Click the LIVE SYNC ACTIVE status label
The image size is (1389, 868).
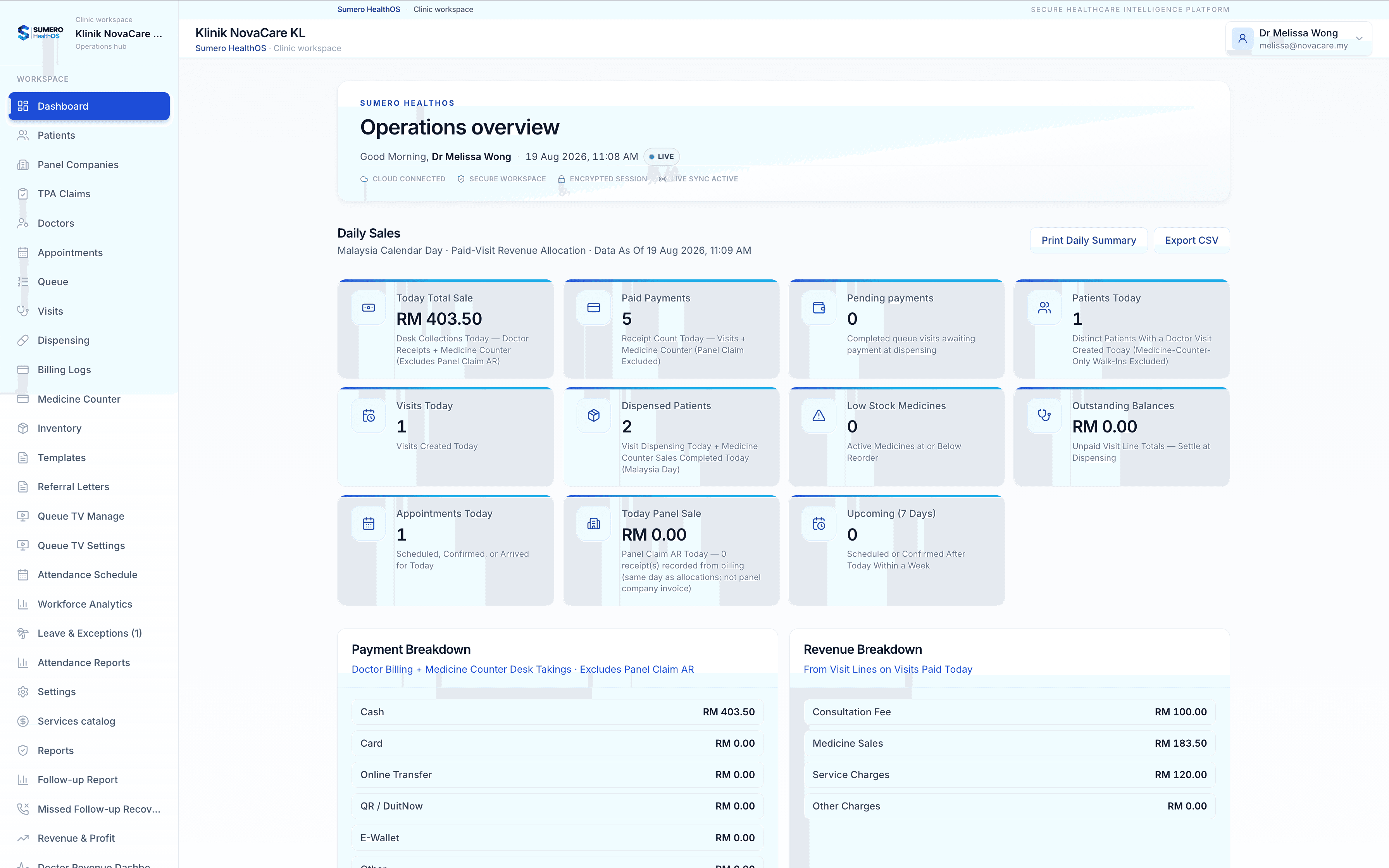click(x=698, y=179)
